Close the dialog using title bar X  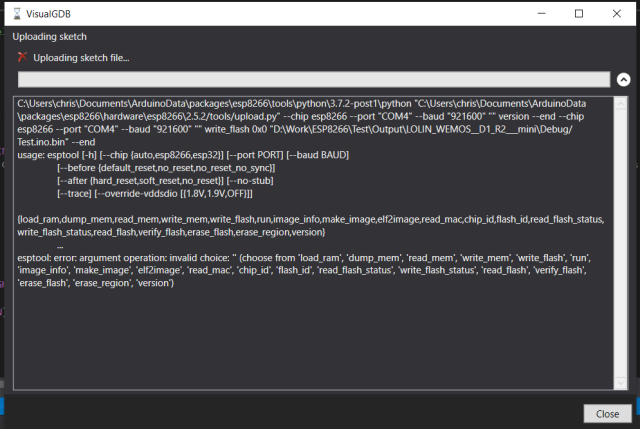point(617,13)
